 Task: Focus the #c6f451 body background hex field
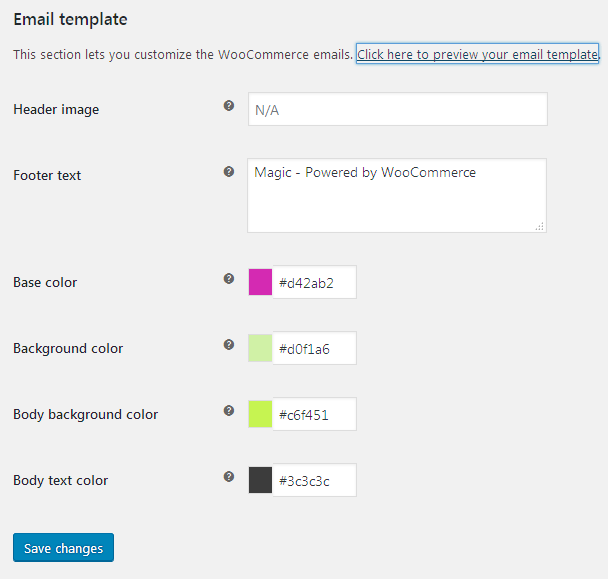(x=314, y=414)
